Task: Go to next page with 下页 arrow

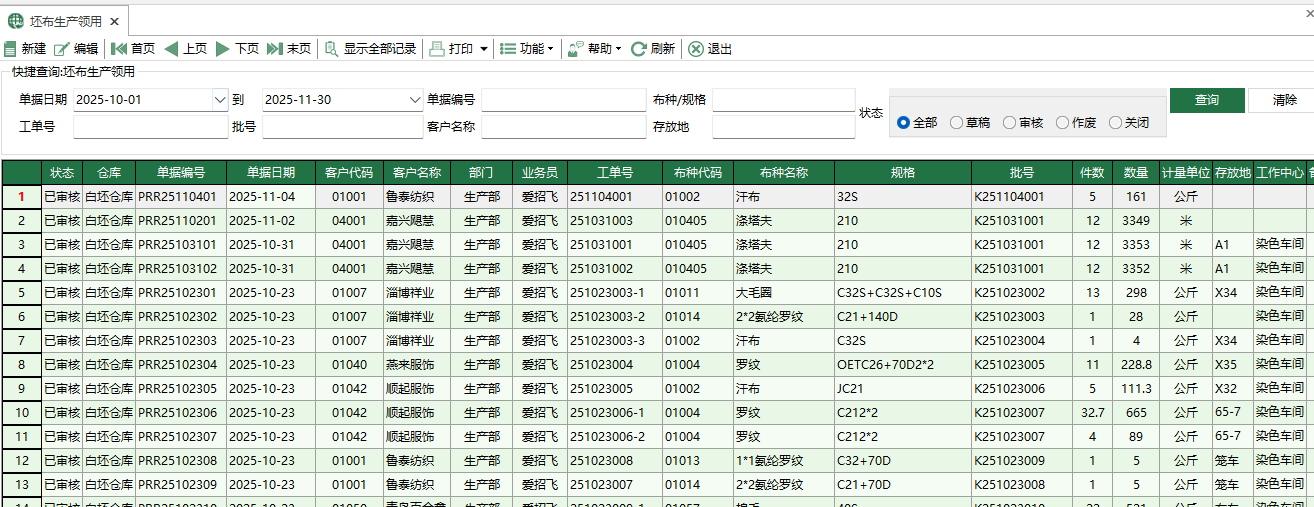Action: pyautogui.click(x=223, y=49)
